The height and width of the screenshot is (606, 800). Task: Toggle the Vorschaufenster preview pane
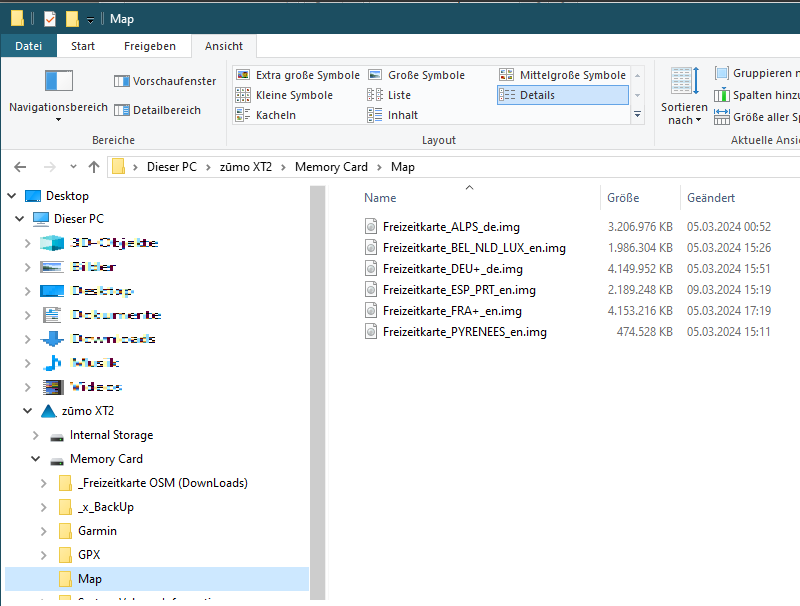click(x=165, y=81)
